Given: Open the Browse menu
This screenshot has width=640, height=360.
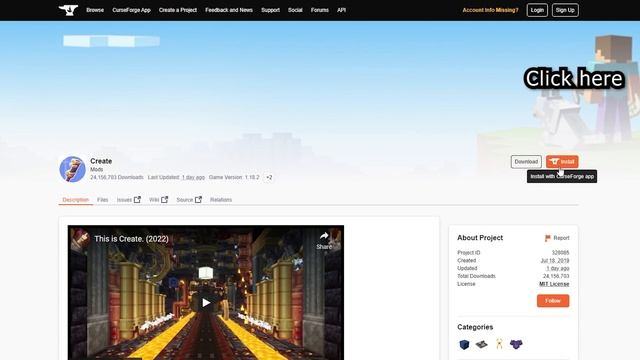Looking at the screenshot, I should coord(95,10).
